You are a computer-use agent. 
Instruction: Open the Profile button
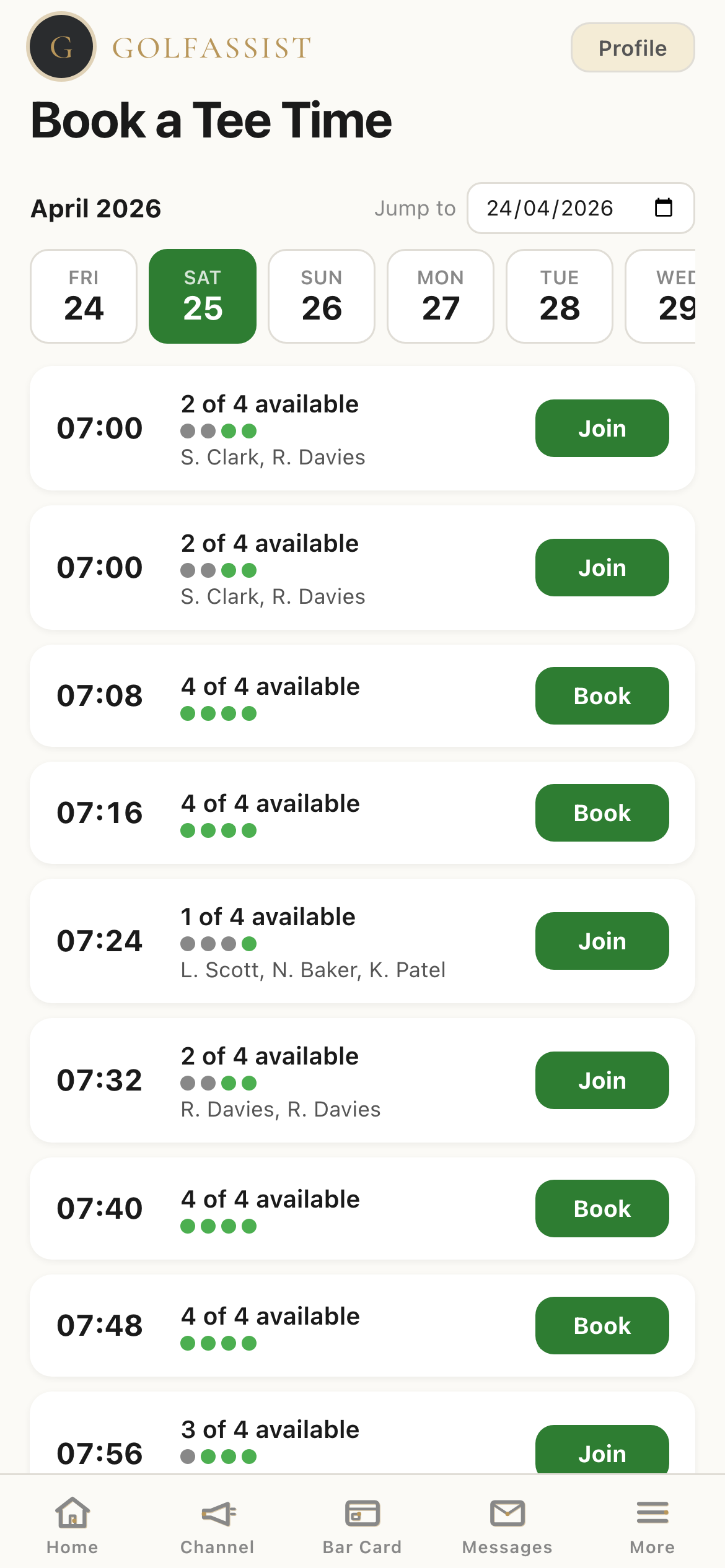click(632, 48)
